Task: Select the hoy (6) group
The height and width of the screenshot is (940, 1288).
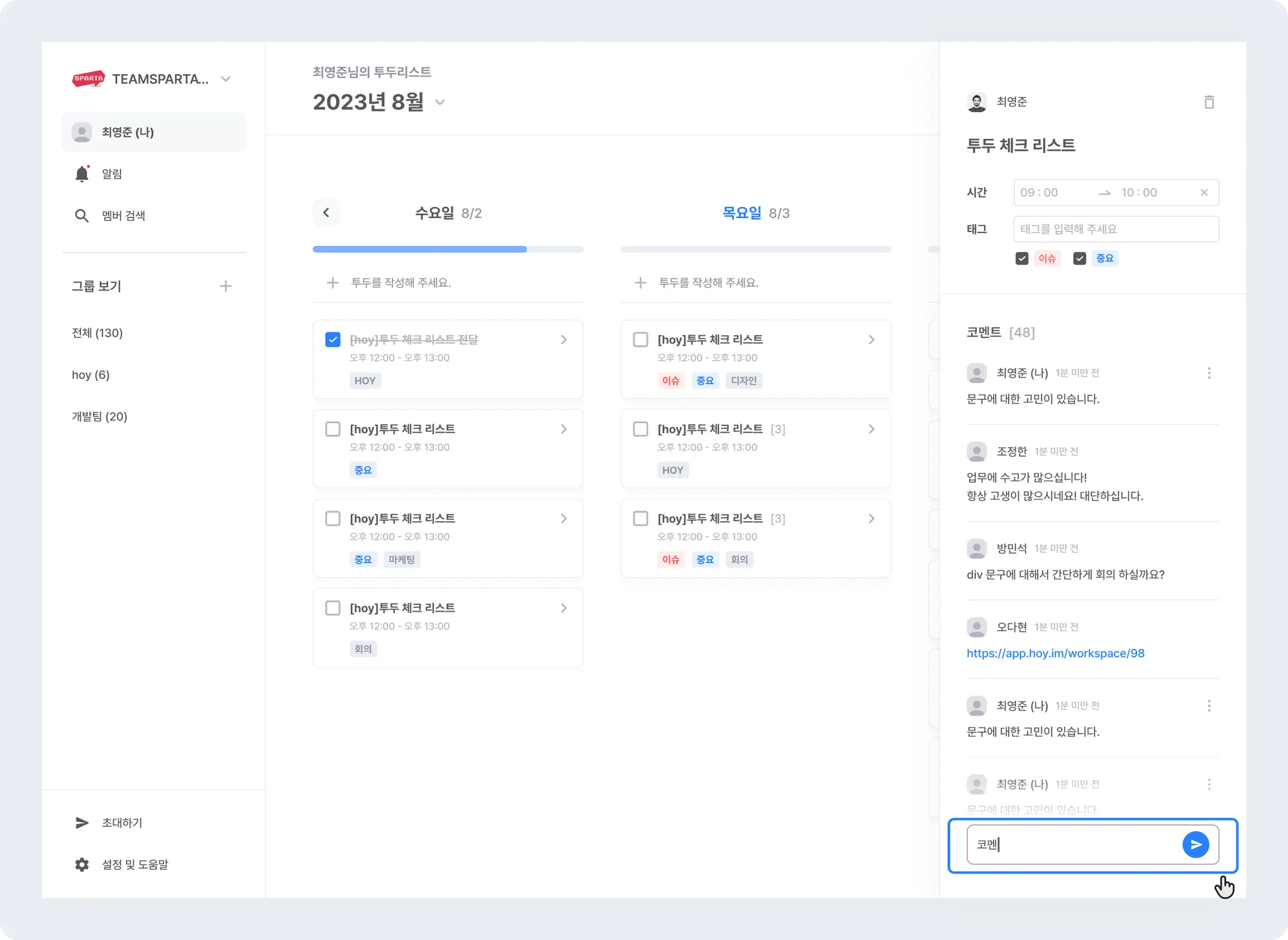Action: coord(91,375)
